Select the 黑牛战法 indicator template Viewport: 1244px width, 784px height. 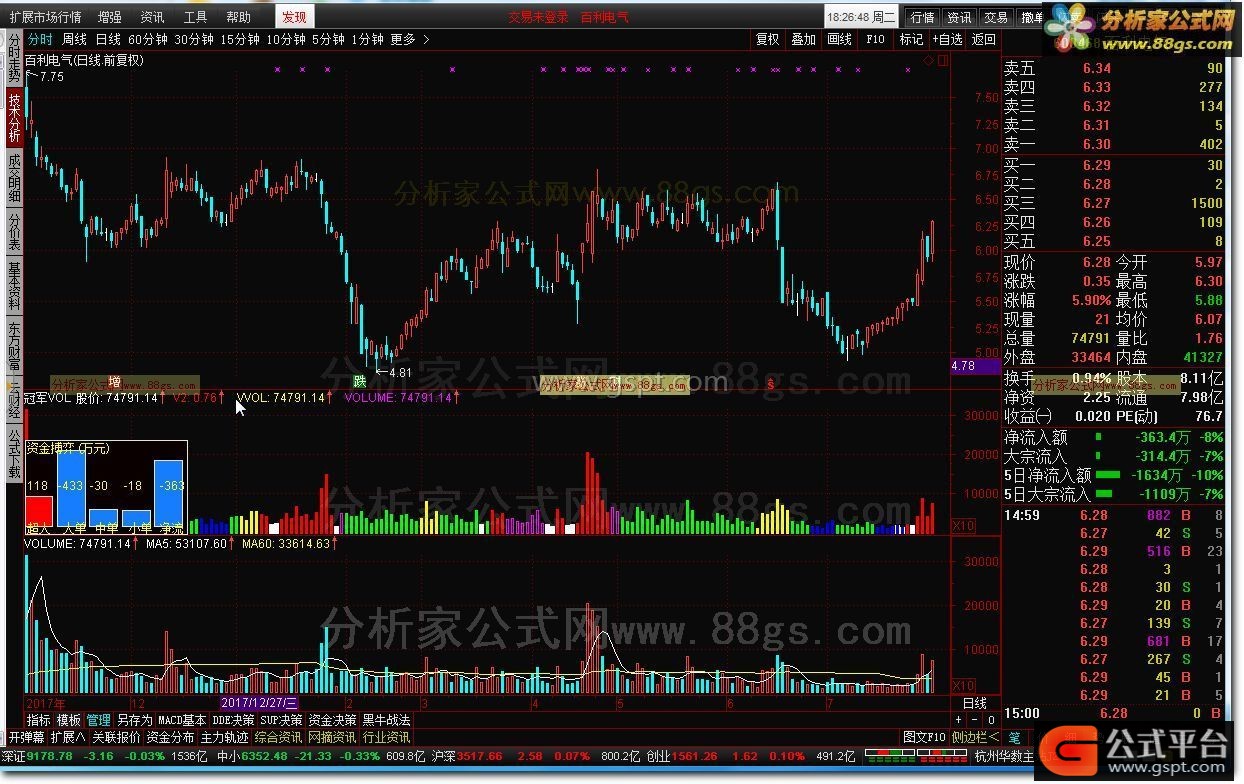tap(386, 720)
